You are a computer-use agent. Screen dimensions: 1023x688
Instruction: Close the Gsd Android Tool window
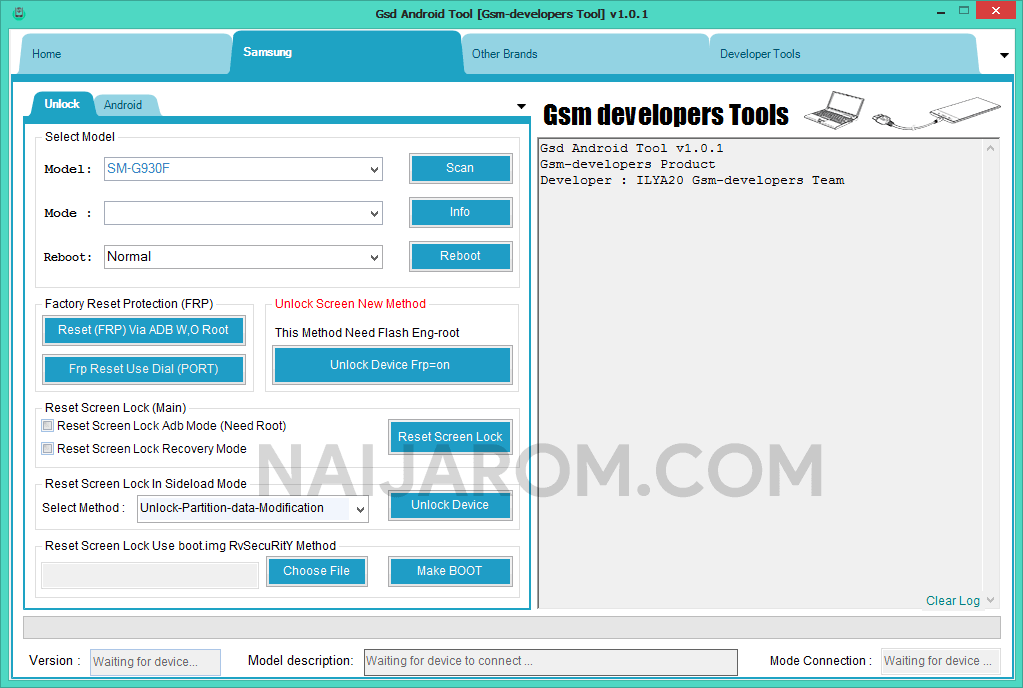(996, 11)
